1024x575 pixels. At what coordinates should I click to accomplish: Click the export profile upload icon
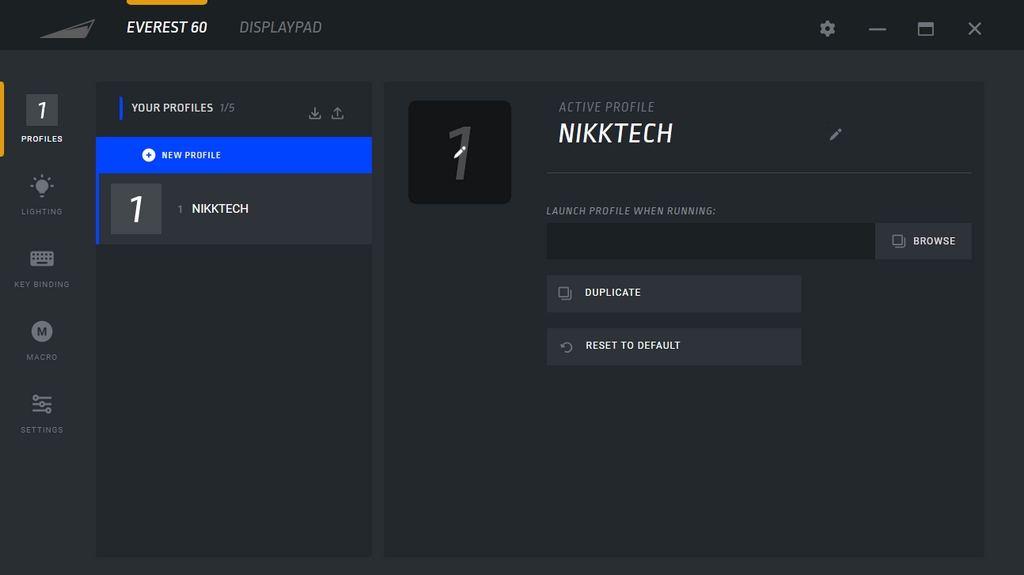pos(338,113)
